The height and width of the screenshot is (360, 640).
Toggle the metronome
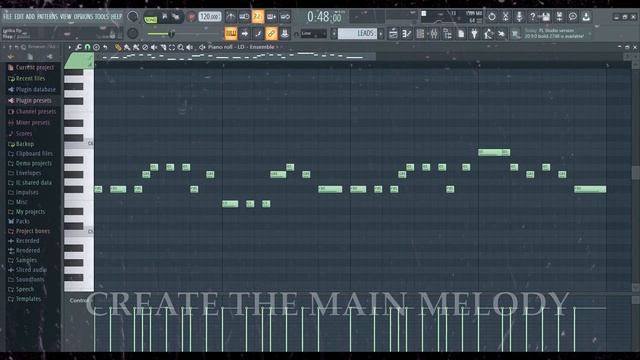point(231,17)
